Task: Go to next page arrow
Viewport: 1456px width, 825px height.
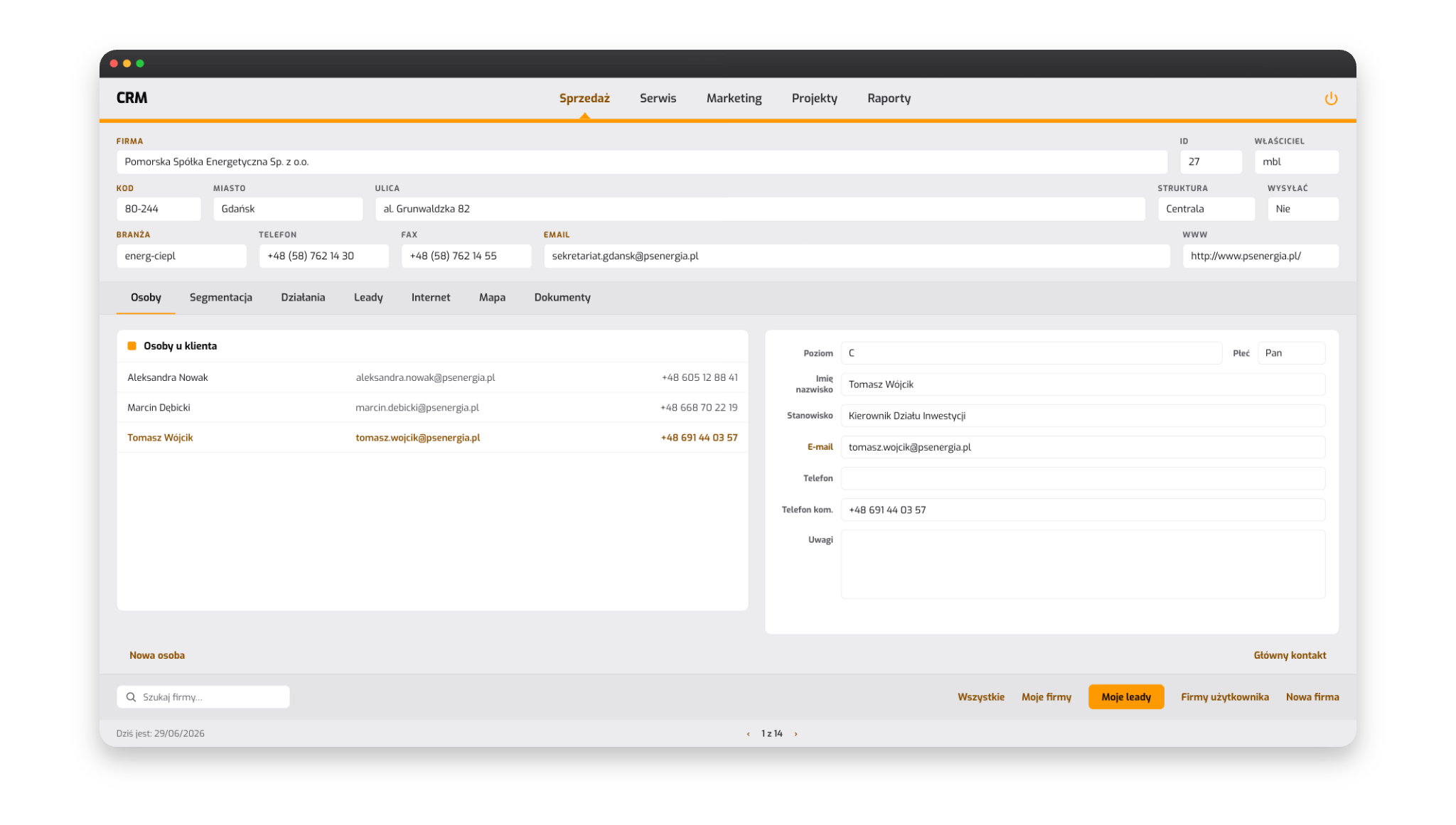Action: tap(796, 734)
